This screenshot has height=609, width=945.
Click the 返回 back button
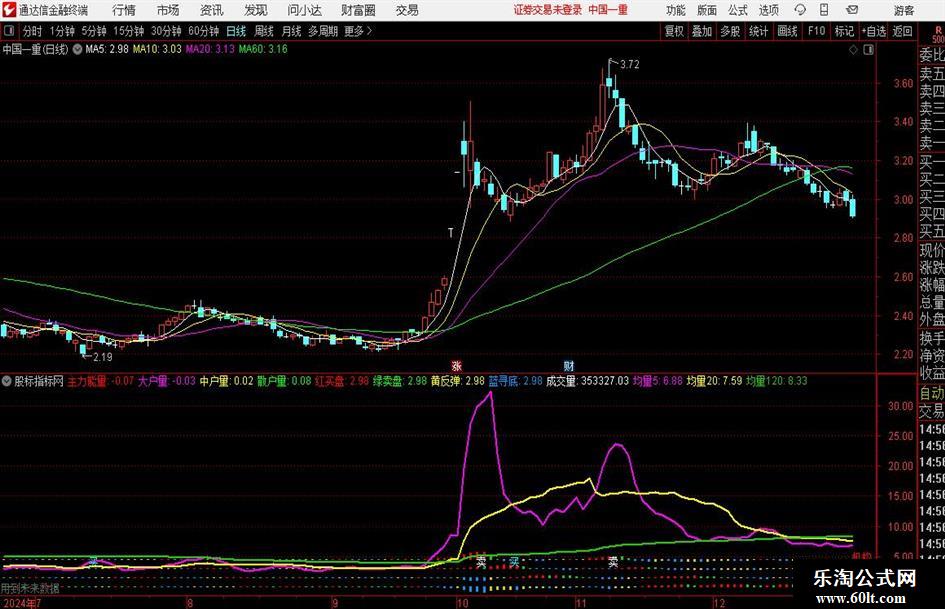click(x=902, y=31)
